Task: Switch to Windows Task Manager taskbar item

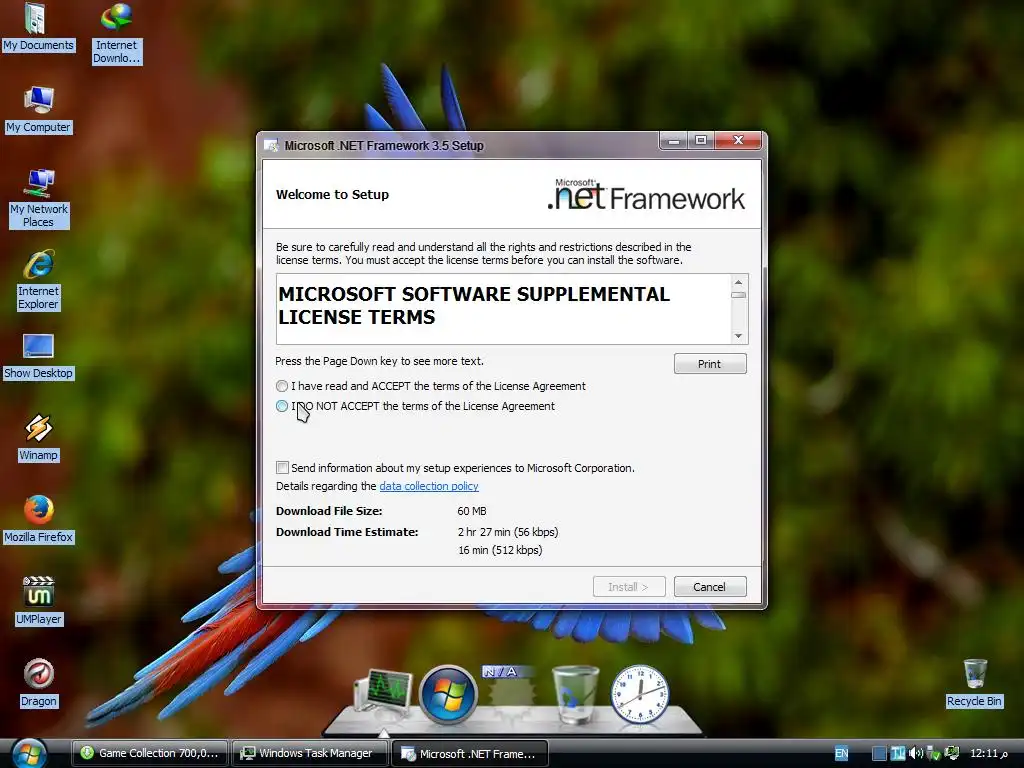Action: click(x=309, y=753)
